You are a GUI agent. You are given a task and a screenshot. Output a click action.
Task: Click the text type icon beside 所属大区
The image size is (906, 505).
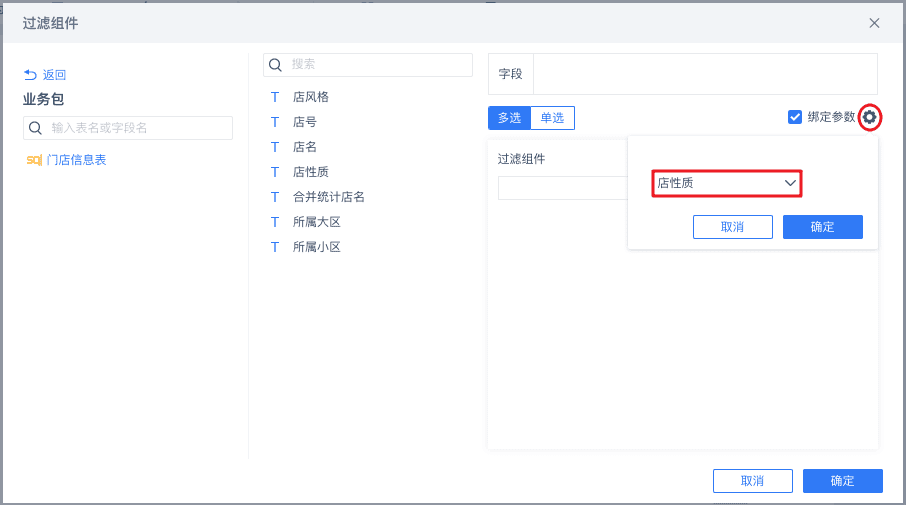(275, 222)
